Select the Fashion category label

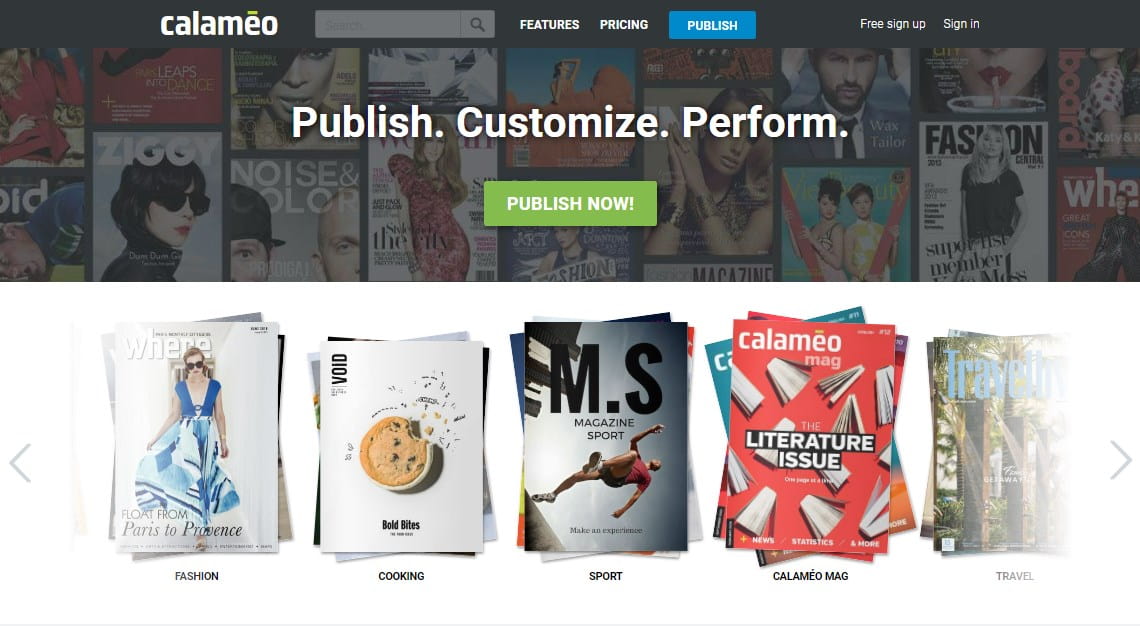[x=196, y=576]
